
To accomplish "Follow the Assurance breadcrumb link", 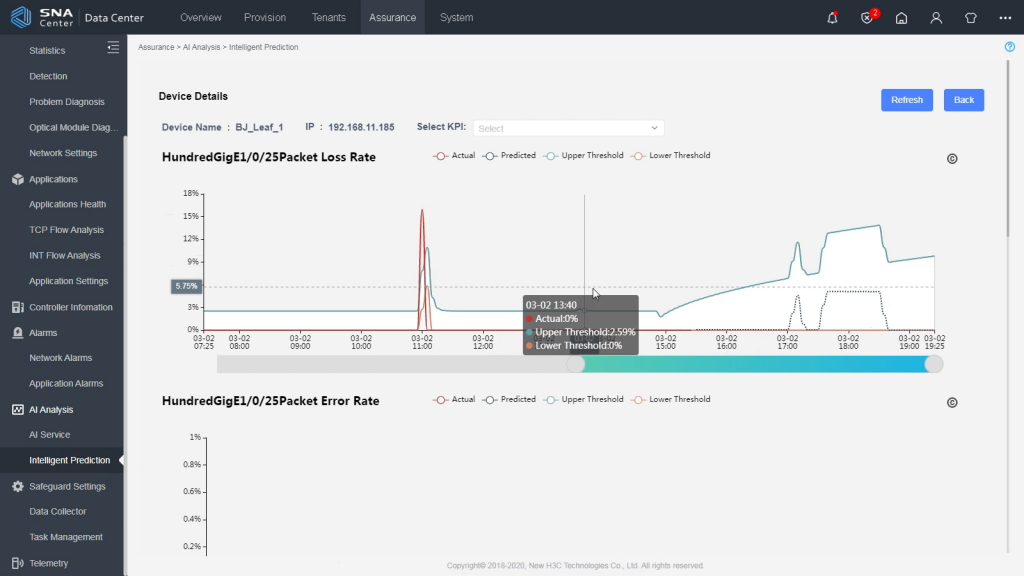I will (x=156, y=47).
